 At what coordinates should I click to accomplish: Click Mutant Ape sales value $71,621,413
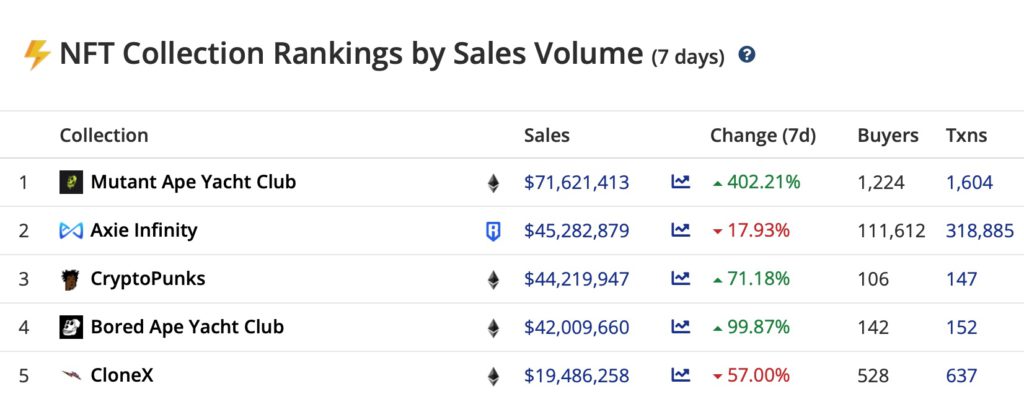click(x=577, y=182)
